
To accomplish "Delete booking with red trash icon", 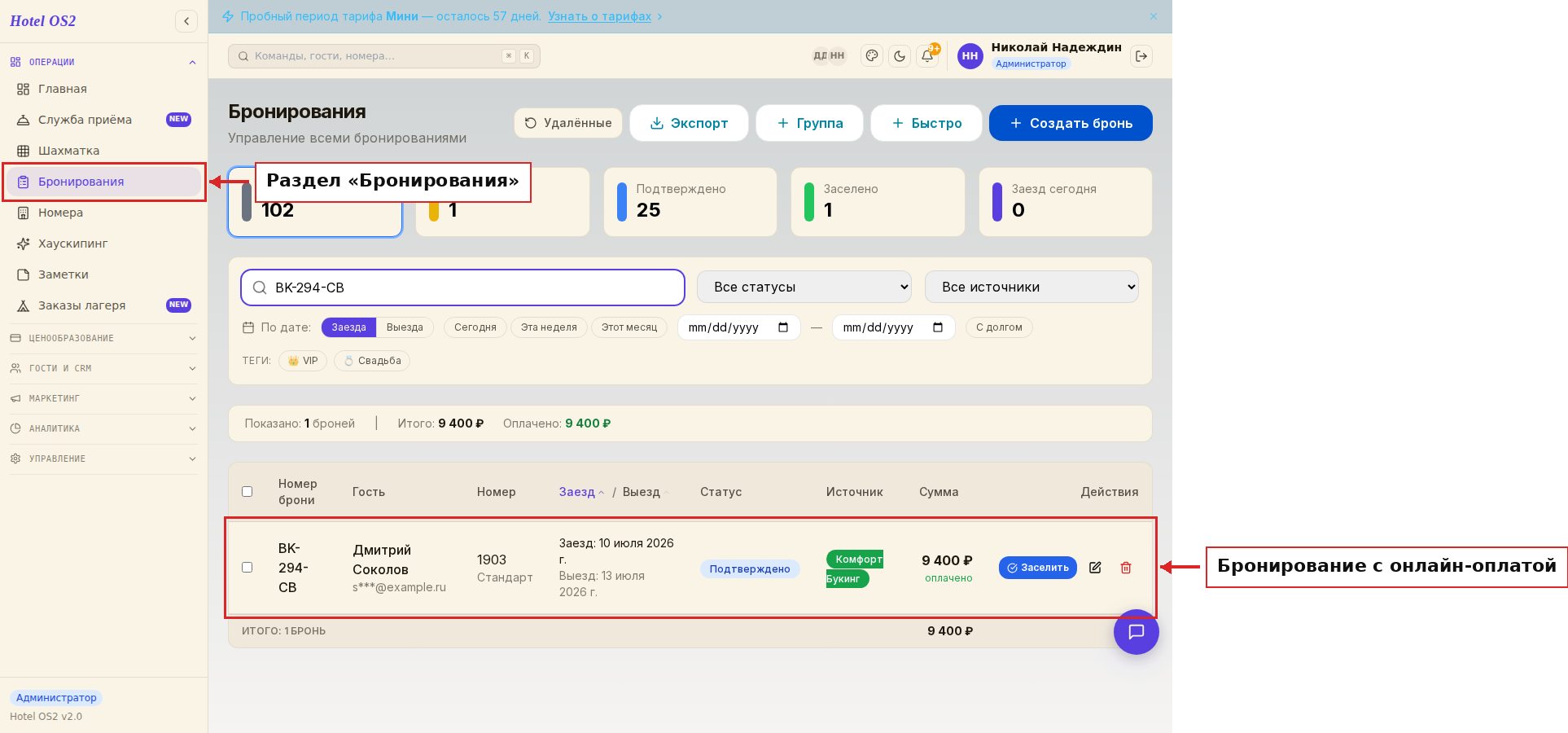I will click(1126, 568).
